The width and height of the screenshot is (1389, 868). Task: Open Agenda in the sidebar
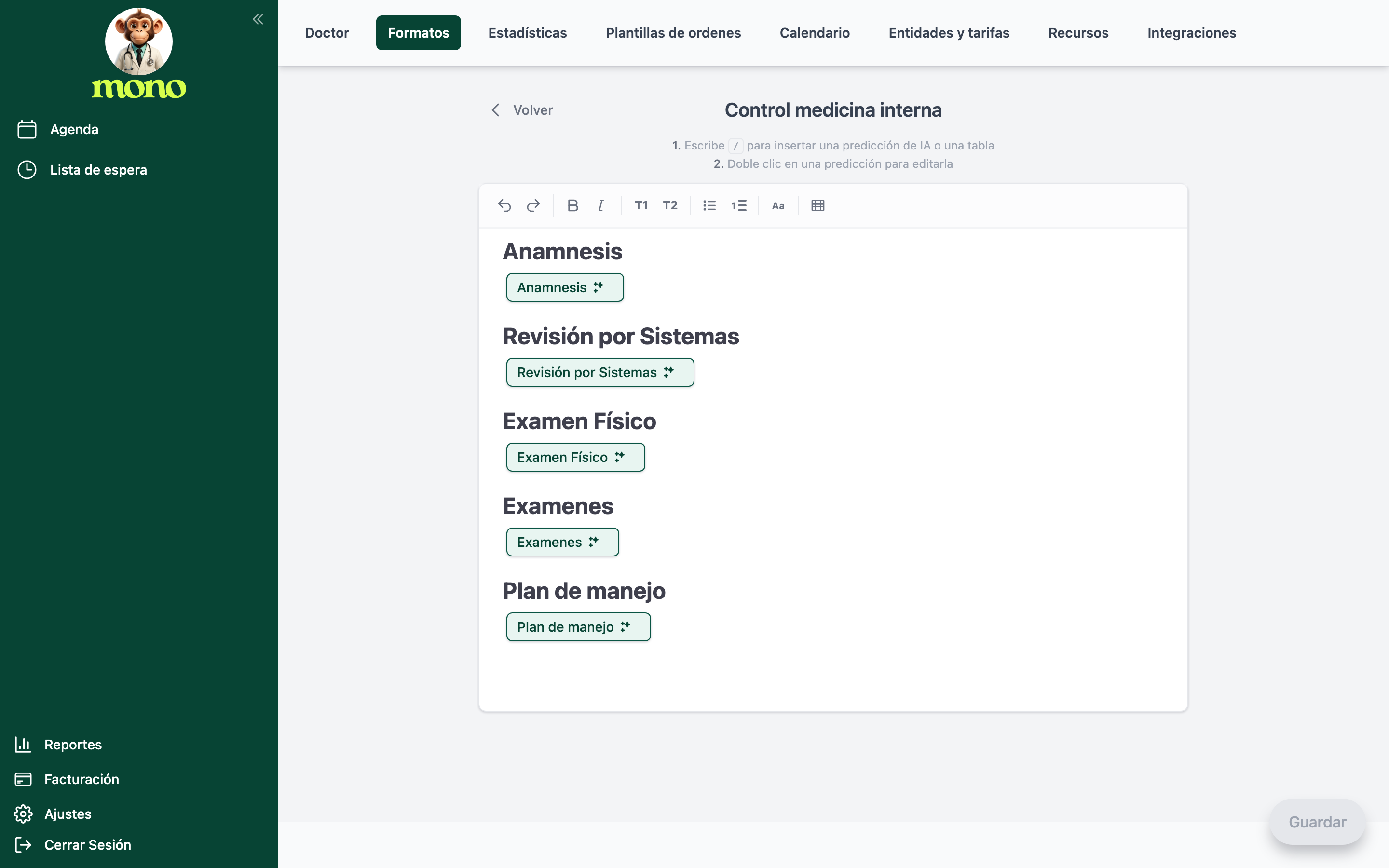tap(57, 129)
